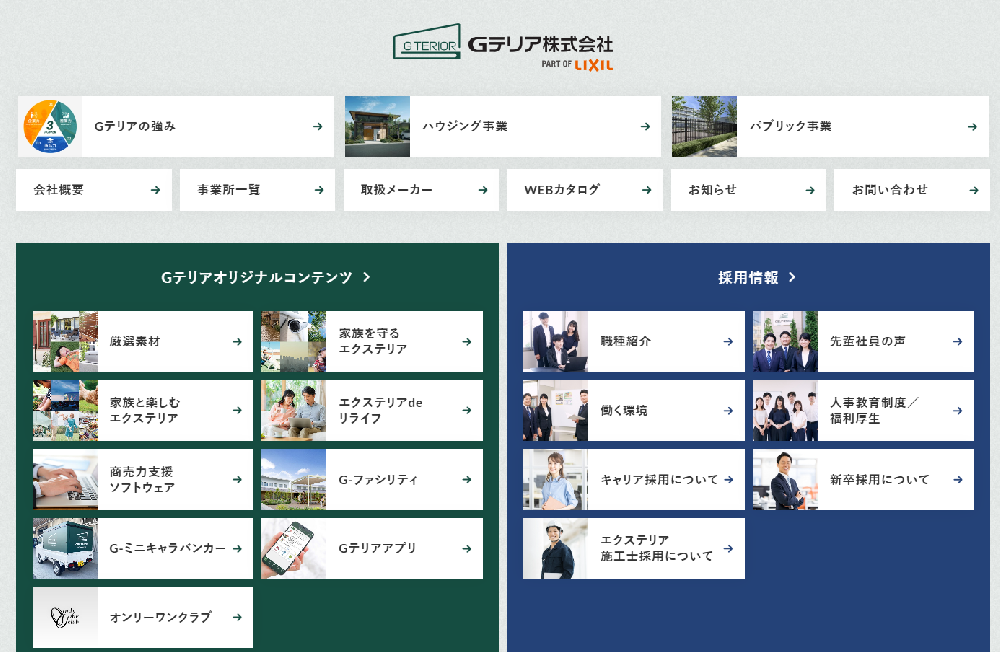Open 家族を守るエクステリア card
The height and width of the screenshot is (652, 1000).
(x=372, y=341)
